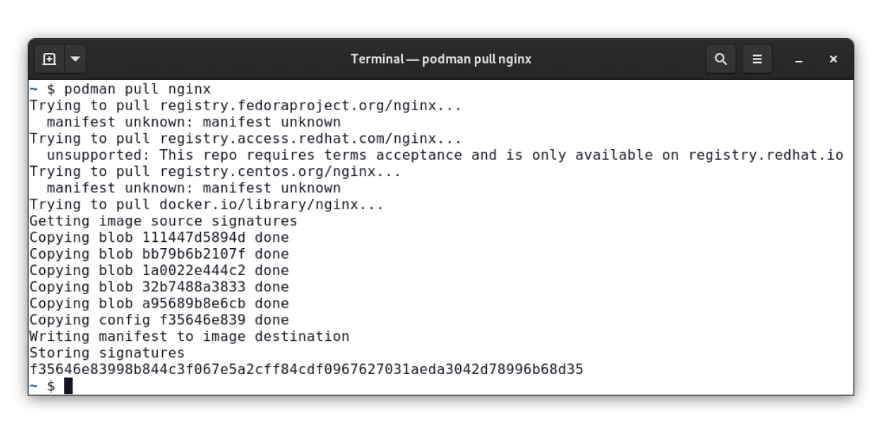Click the blob ID bb79b6b2107f
Image resolution: width=883 pixels, height=442 pixels.
[x=194, y=254]
